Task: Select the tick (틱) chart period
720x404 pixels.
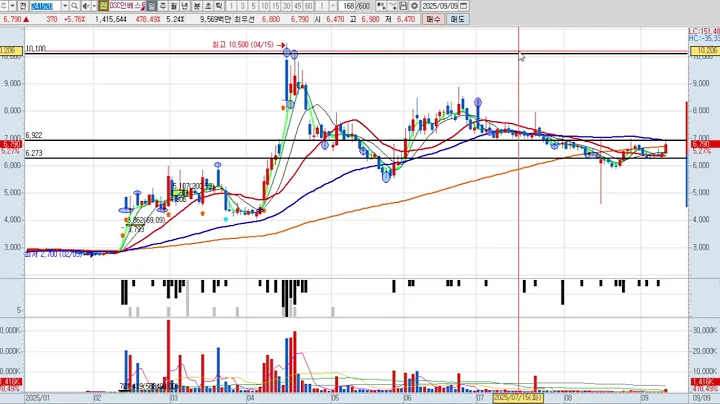Action: click(219, 6)
